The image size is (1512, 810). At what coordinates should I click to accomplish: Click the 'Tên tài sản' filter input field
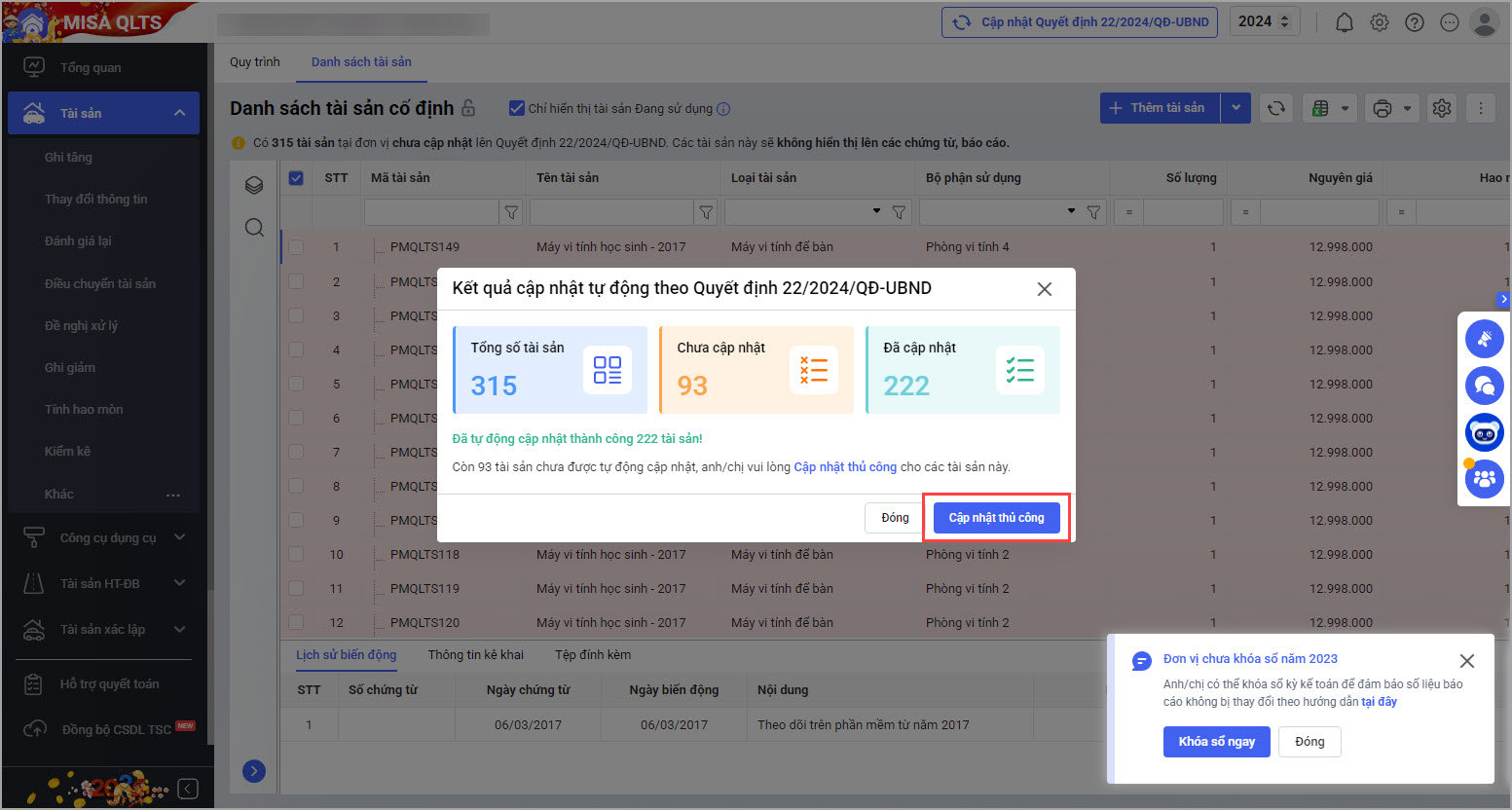pyautogui.click(x=610, y=212)
